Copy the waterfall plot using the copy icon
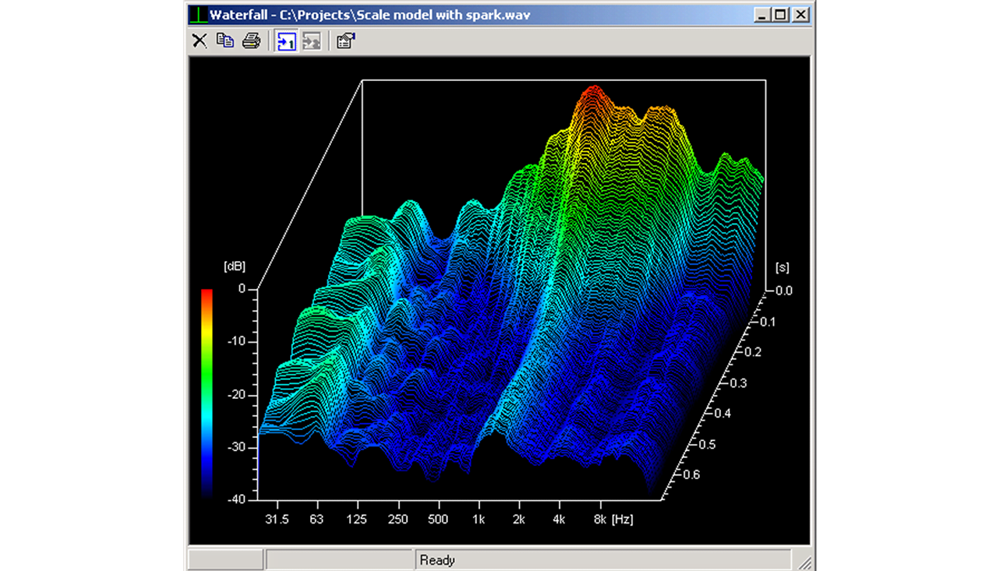The image size is (1000, 571). point(226,41)
